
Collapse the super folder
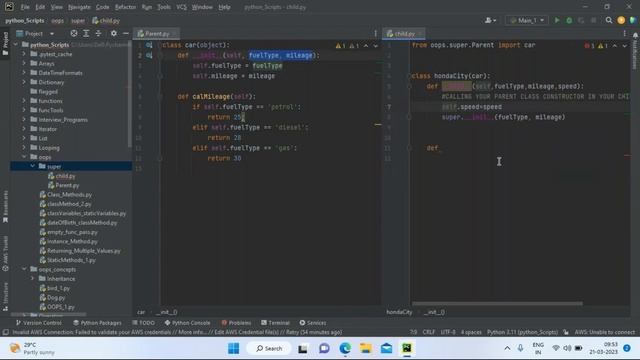pos(33,167)
